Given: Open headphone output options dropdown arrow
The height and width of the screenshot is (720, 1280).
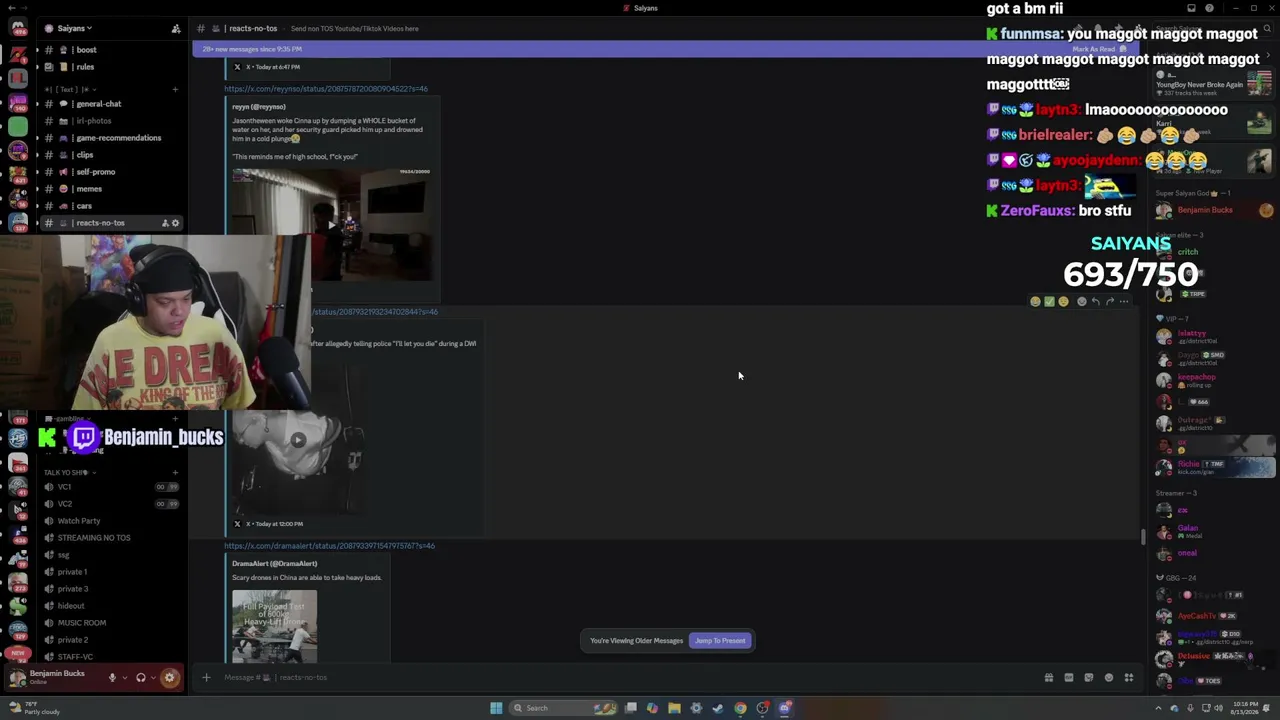Looking at the screenshot, I should tap(153, 678).
